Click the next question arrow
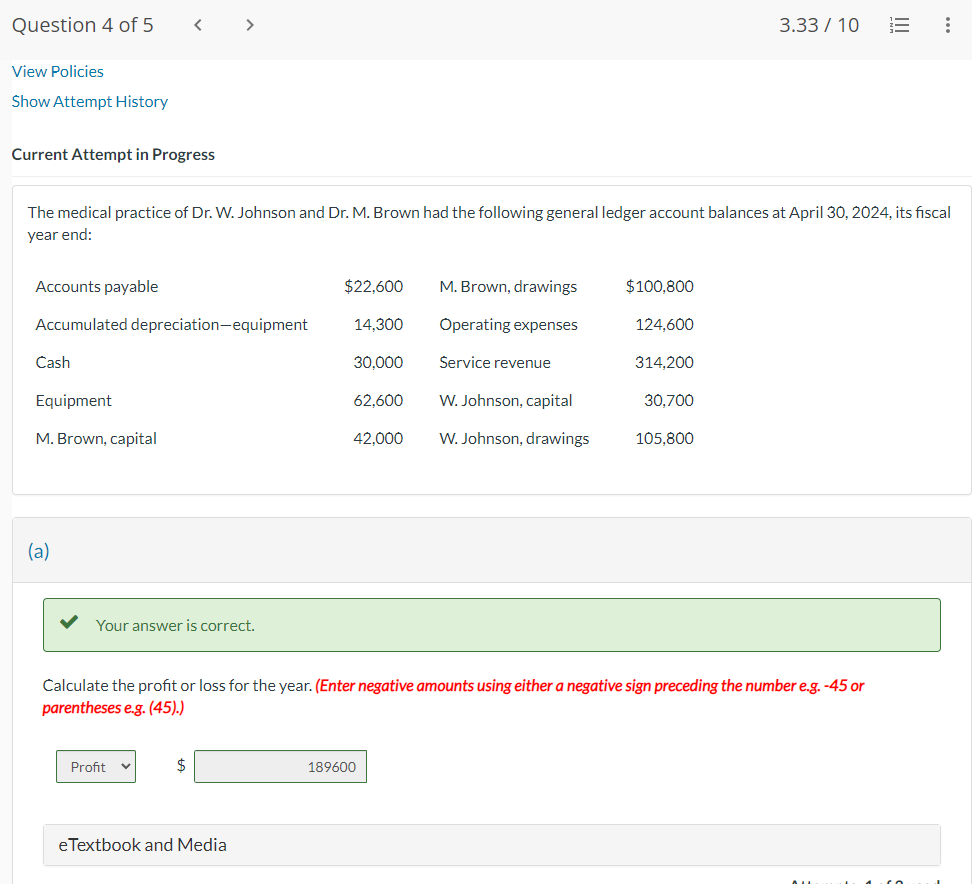 [x=249, y=25]
